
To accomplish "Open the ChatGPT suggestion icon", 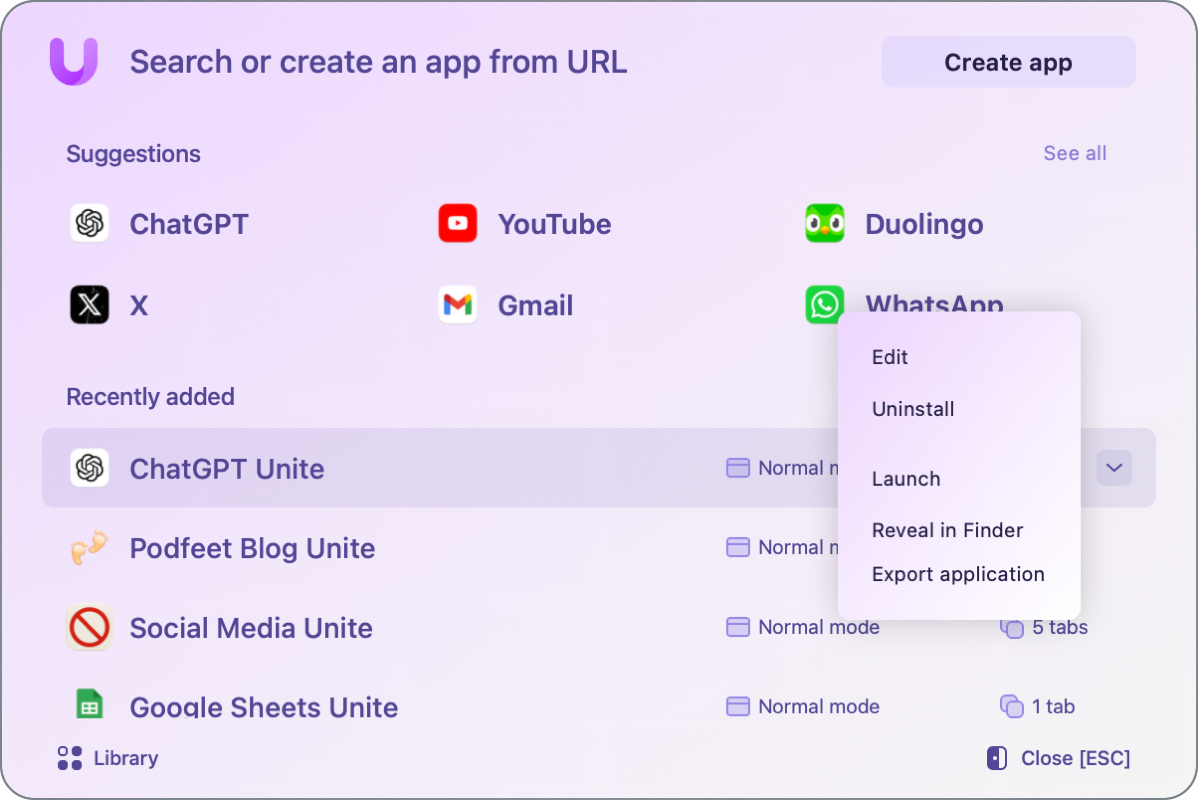I will click(89, 224).
